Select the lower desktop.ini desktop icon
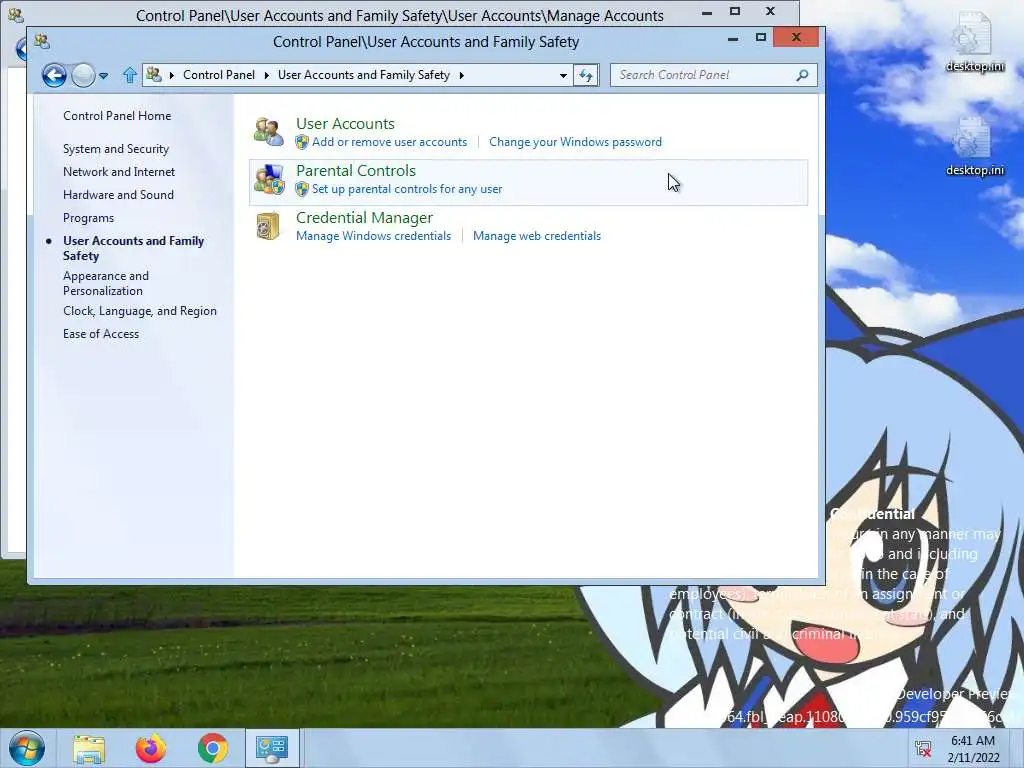 (974, 146)
